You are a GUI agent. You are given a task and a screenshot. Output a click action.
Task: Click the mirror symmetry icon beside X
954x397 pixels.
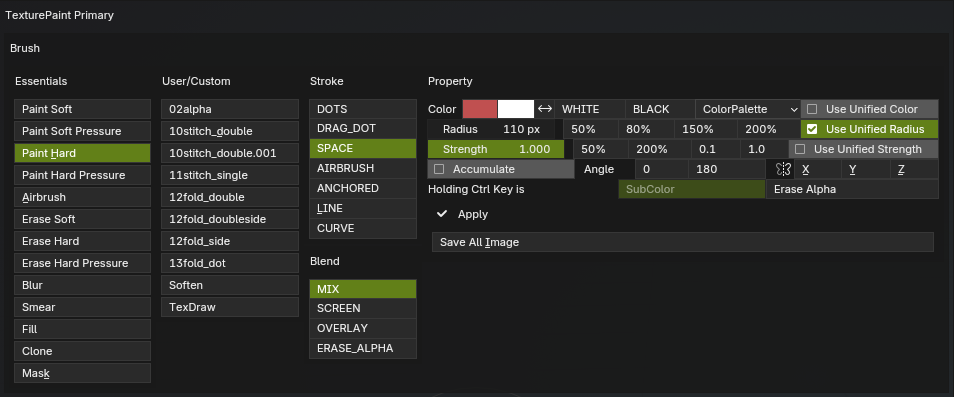tap(782, 170)
